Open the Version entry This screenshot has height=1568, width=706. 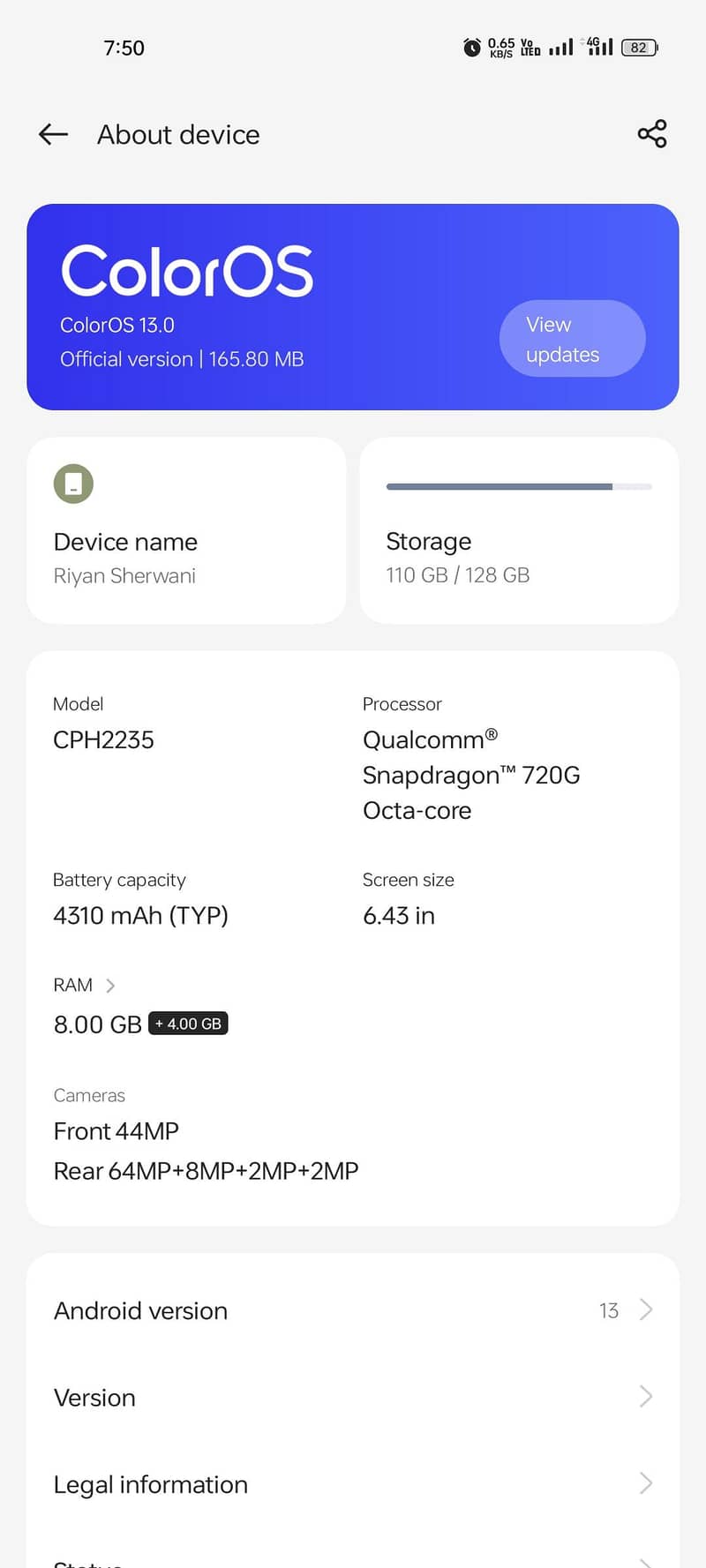[x=353, y=1397]
